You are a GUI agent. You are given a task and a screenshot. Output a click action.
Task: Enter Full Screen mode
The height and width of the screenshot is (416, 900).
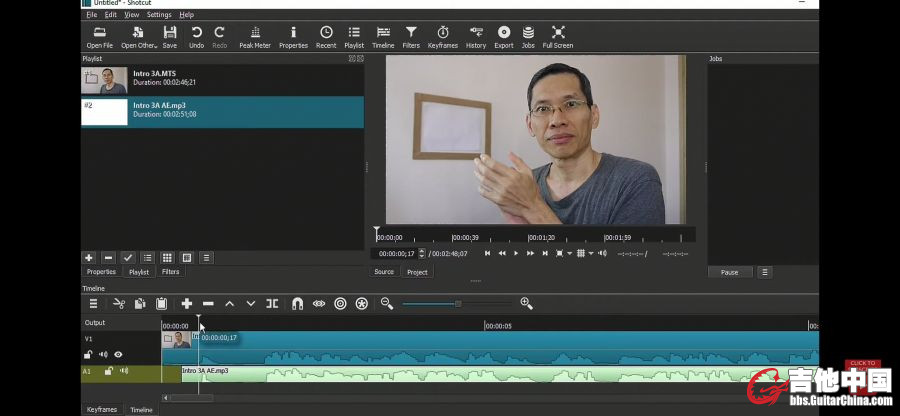pos(558,37)
